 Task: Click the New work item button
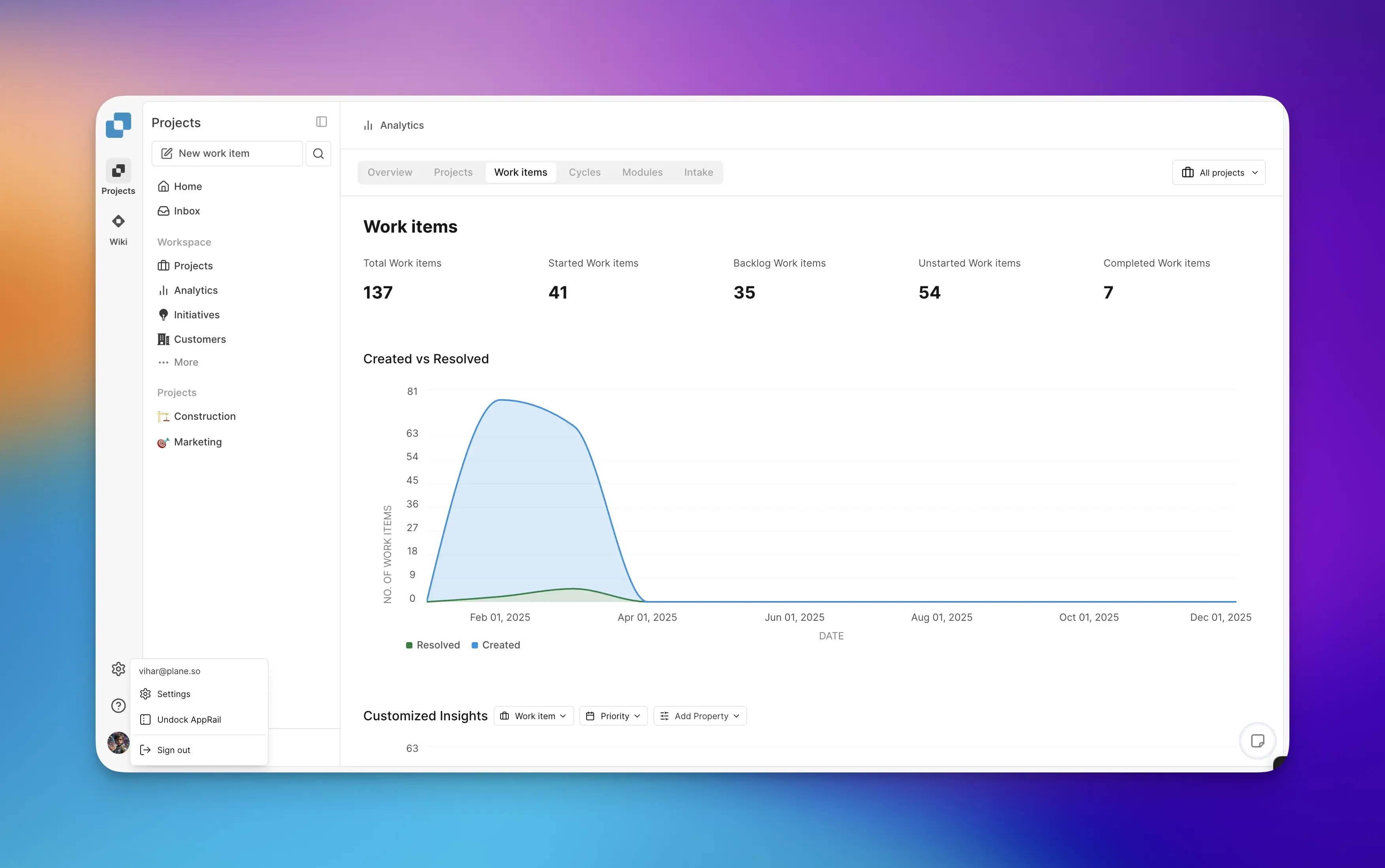[x=227, y=153]
